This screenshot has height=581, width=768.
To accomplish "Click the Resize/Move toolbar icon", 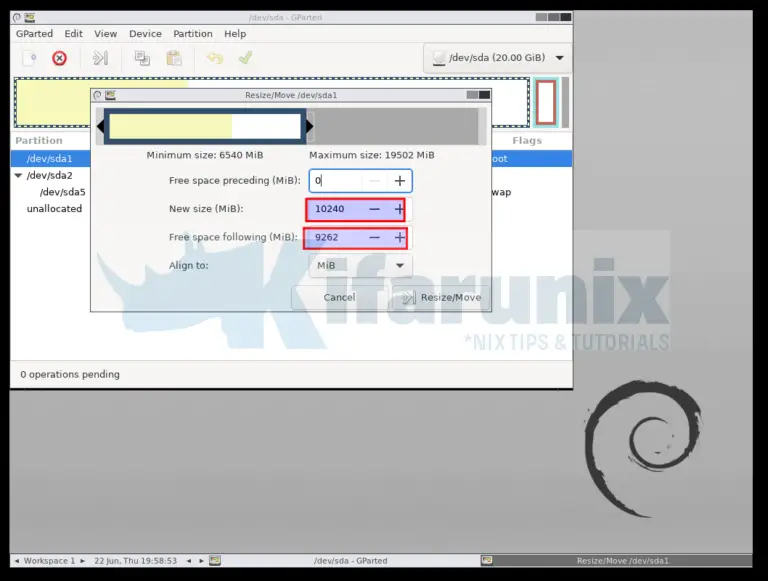I will point(100,58).
